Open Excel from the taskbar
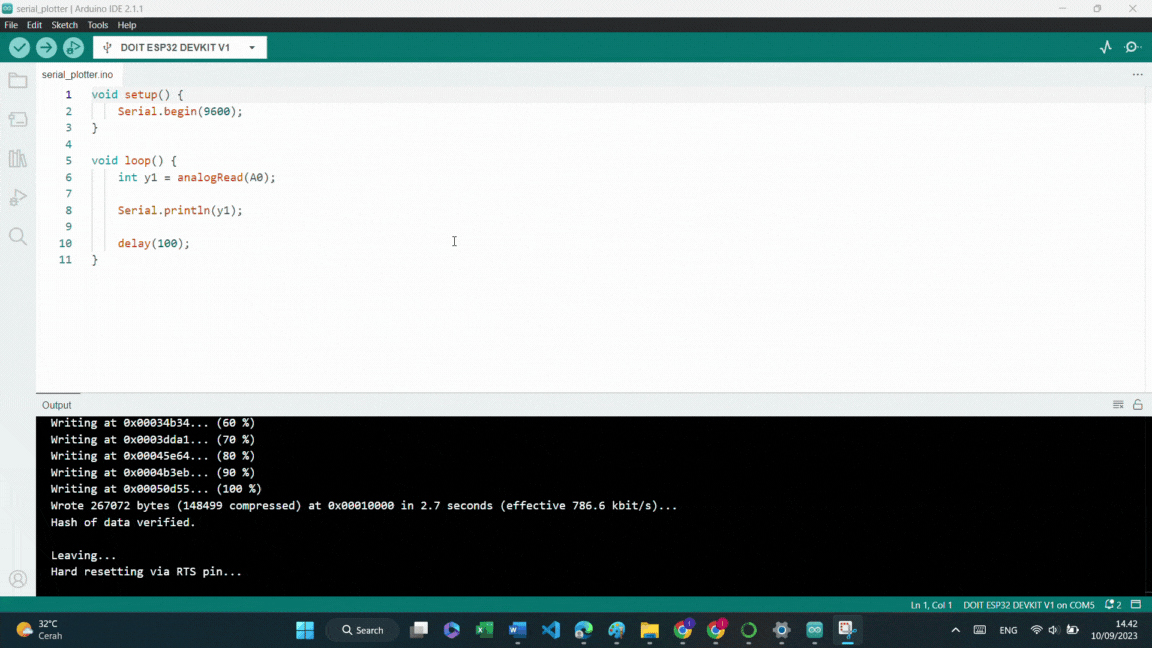Image resolution: width=1152 pixels, height=648 pixels. pyautogui.click(x=484, y=630)
